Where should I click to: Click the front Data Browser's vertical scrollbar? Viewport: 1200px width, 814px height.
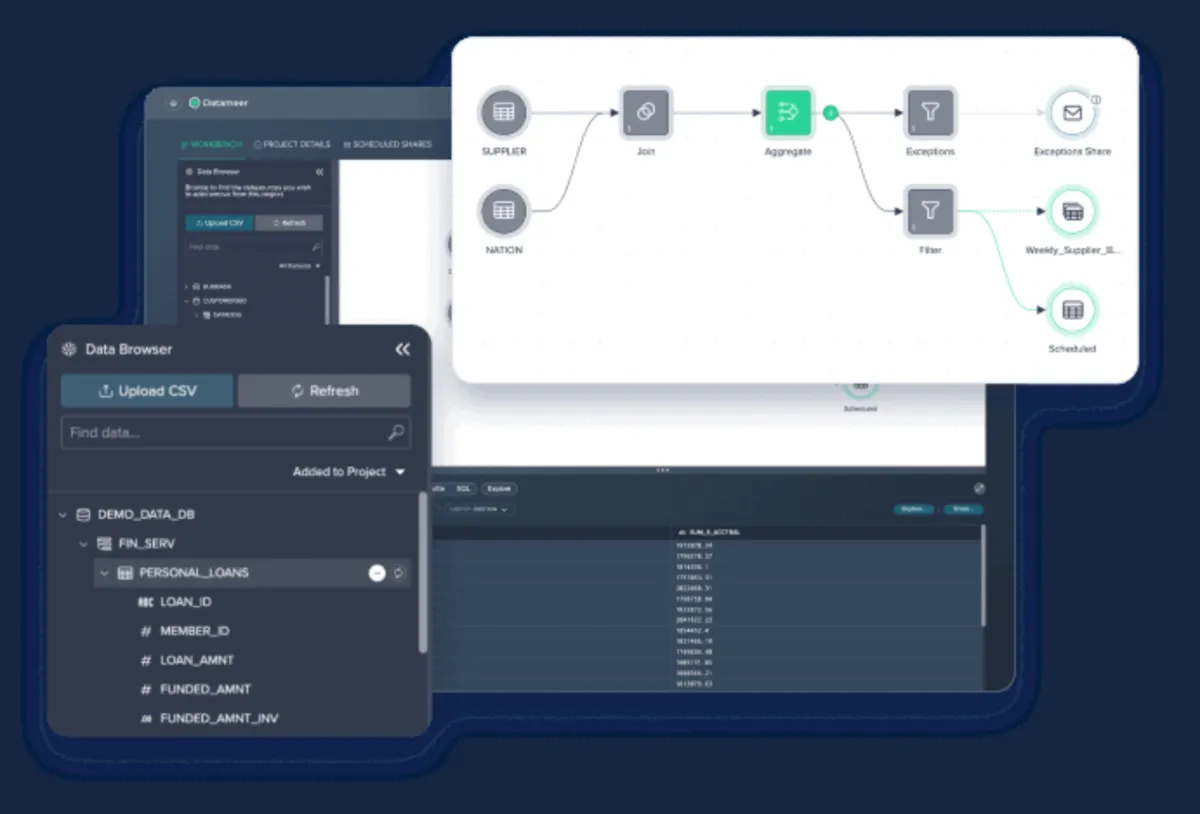[423, 572]
